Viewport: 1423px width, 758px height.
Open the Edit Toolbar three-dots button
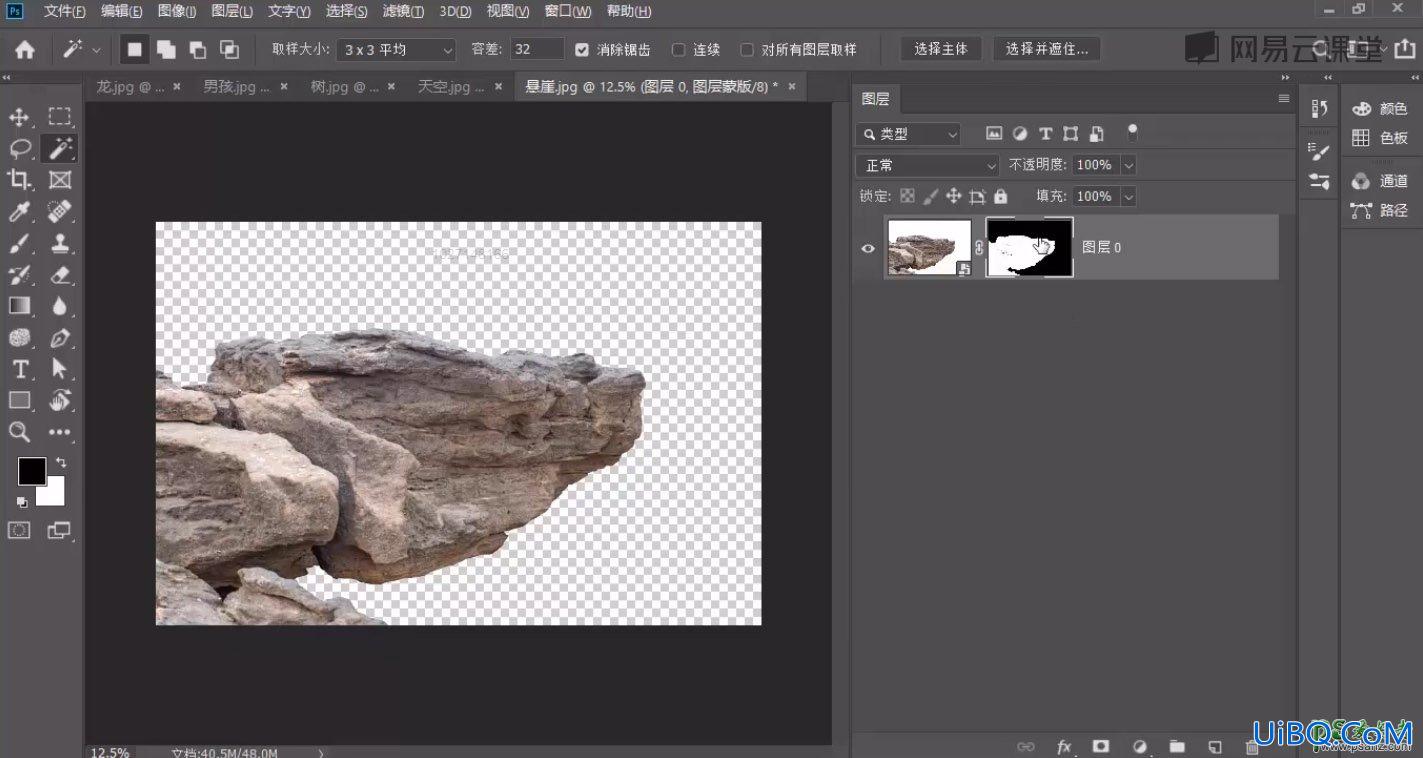(x=60, y=432)
